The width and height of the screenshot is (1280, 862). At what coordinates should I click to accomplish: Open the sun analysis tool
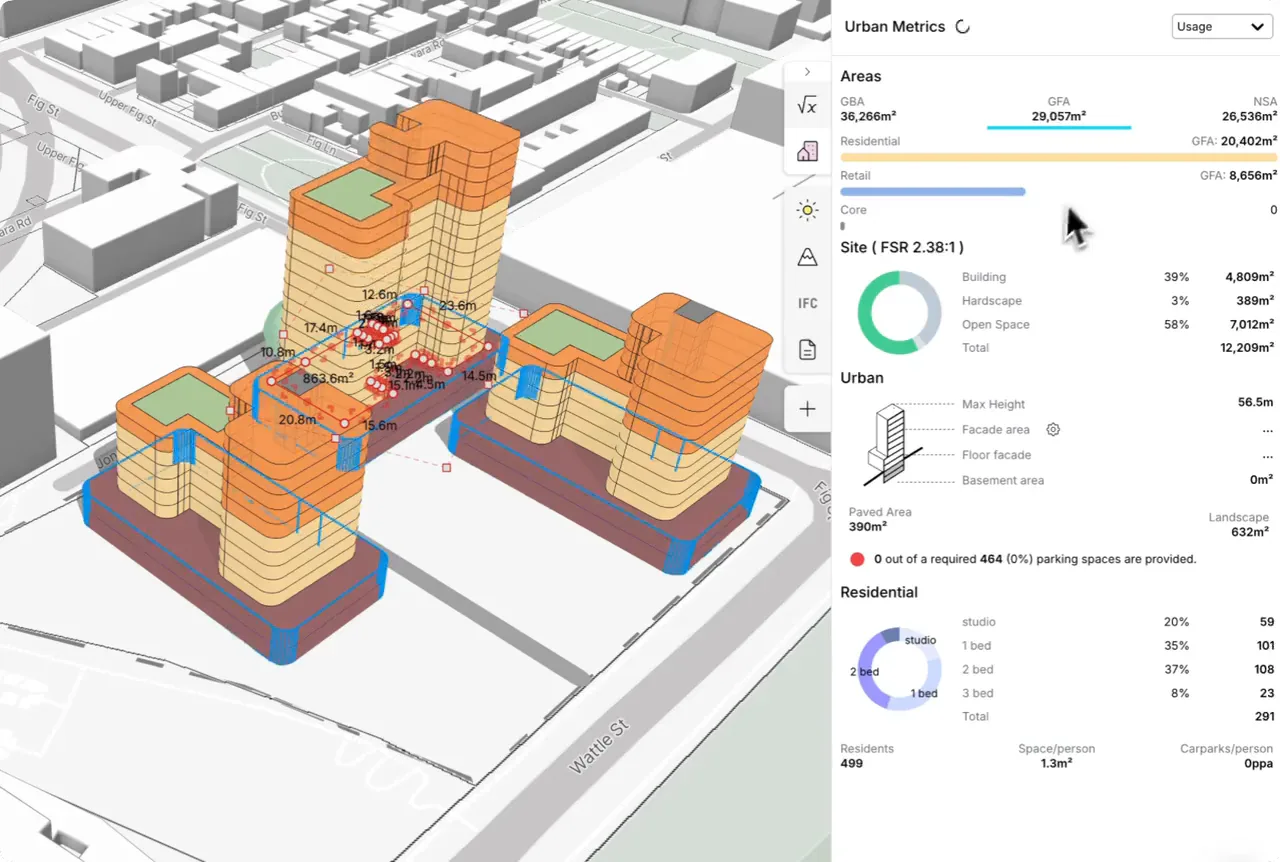pos(807,210)
